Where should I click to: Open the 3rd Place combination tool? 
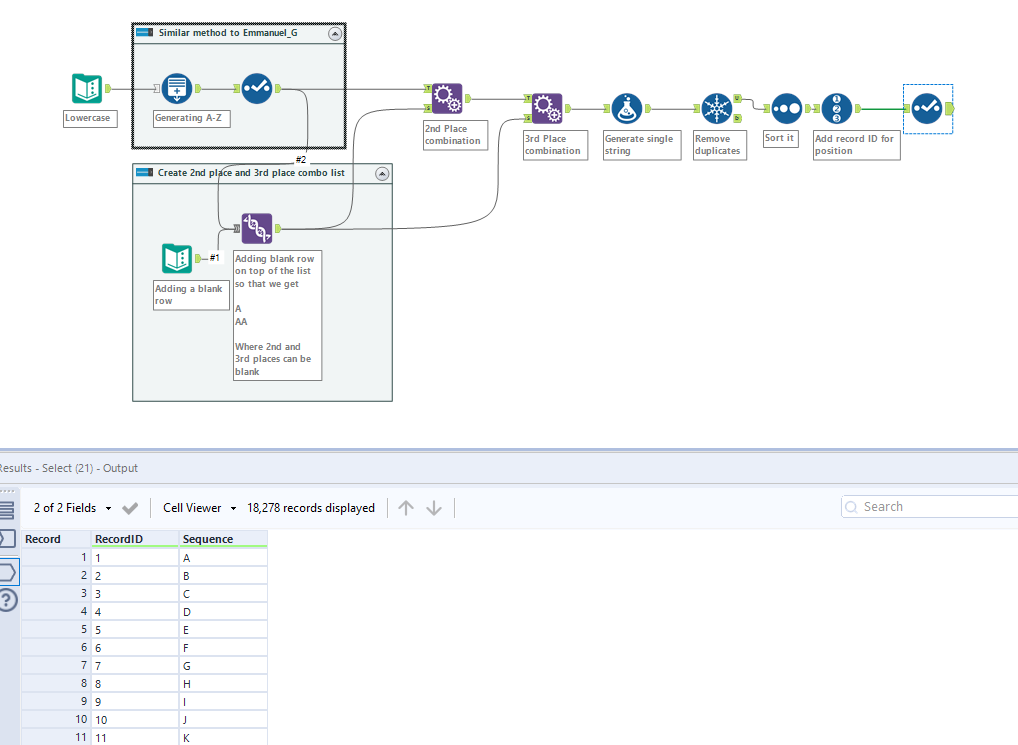546,108
